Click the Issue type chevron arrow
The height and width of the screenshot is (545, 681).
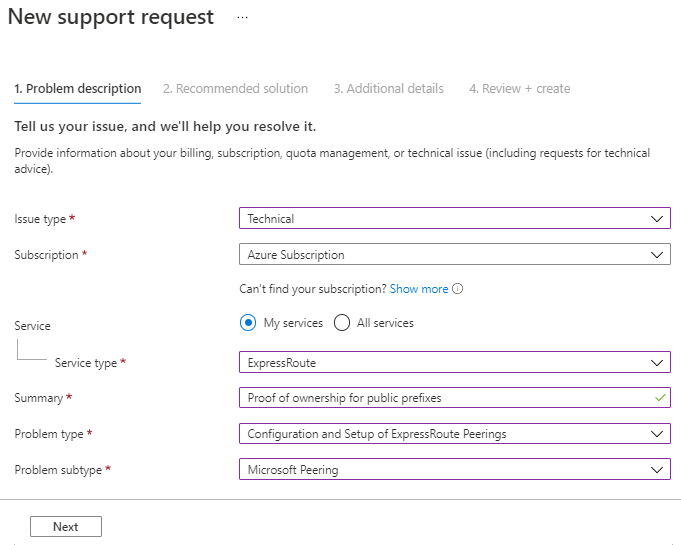point(657,218)
